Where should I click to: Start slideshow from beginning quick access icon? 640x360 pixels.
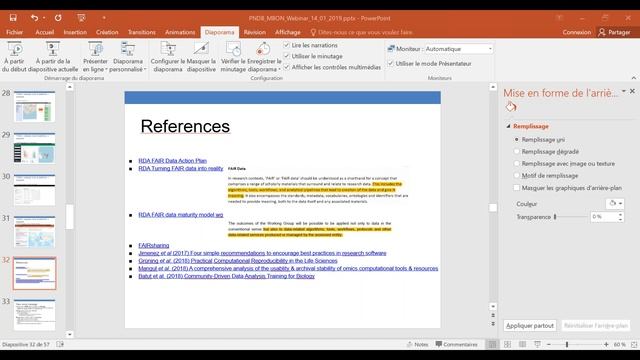click(81, 18)
